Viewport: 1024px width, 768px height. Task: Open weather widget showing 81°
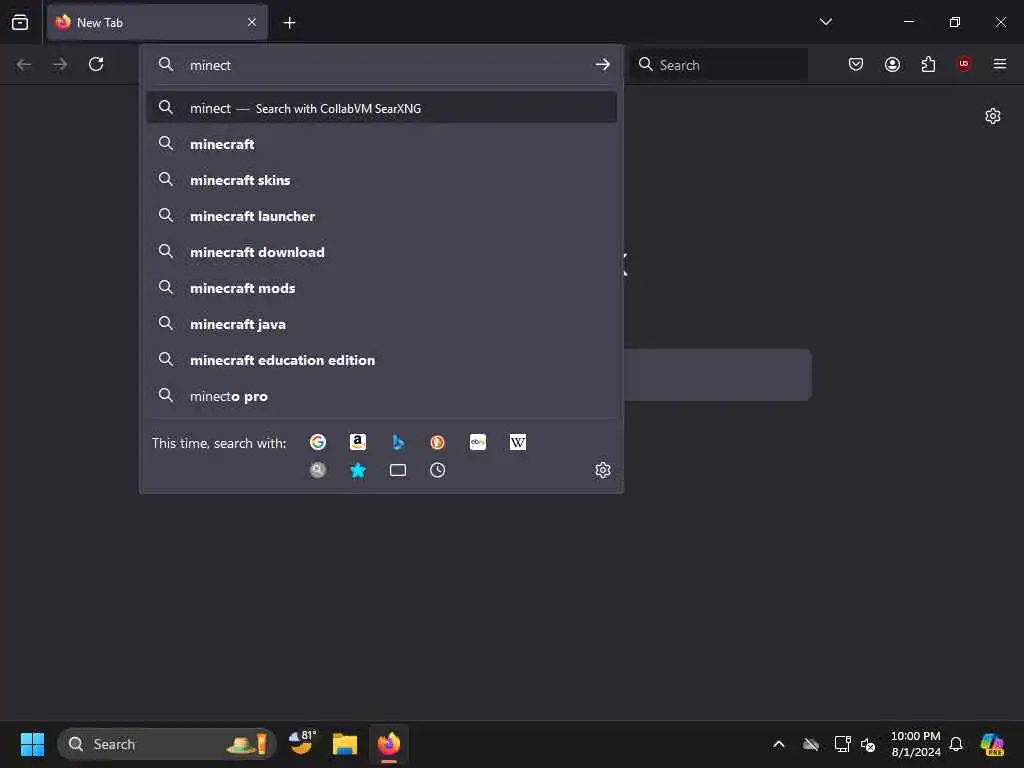point(303,743)
